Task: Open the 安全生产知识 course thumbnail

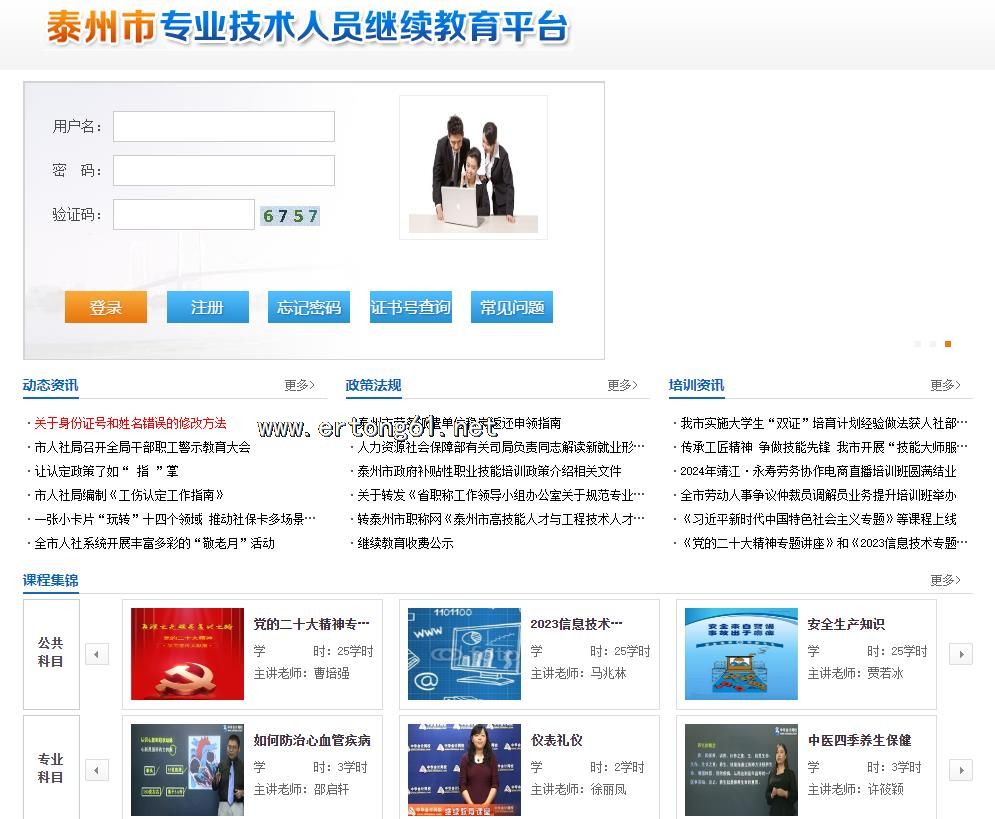Action: tap(741, 654)
